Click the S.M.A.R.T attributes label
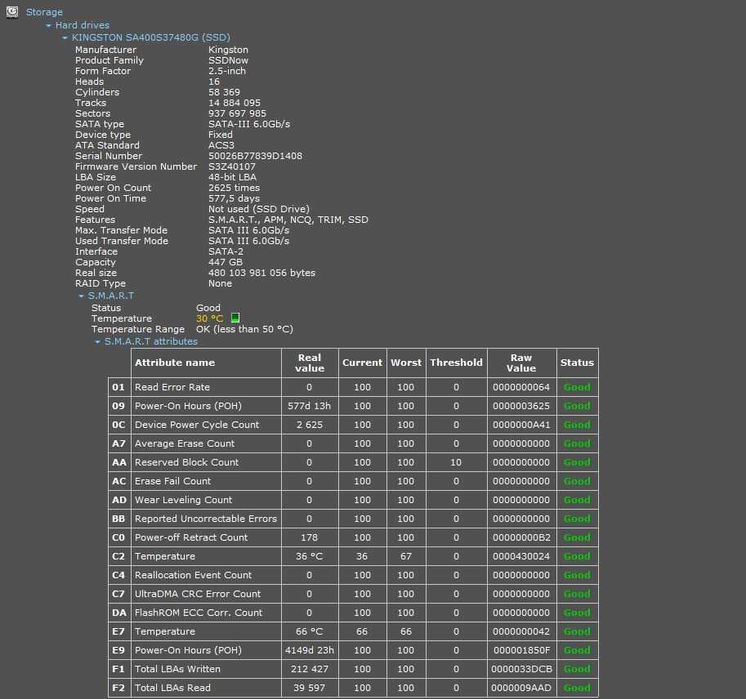The height and width of the screenshot is (699, 746). click(x=151, y=341)
